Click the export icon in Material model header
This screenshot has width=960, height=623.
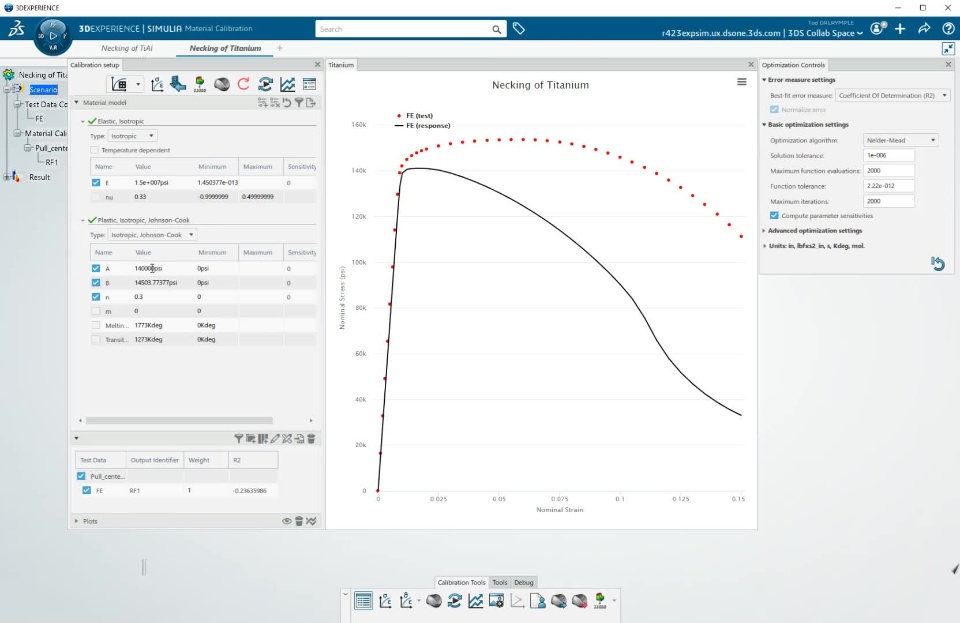click(x=311, y=103)
